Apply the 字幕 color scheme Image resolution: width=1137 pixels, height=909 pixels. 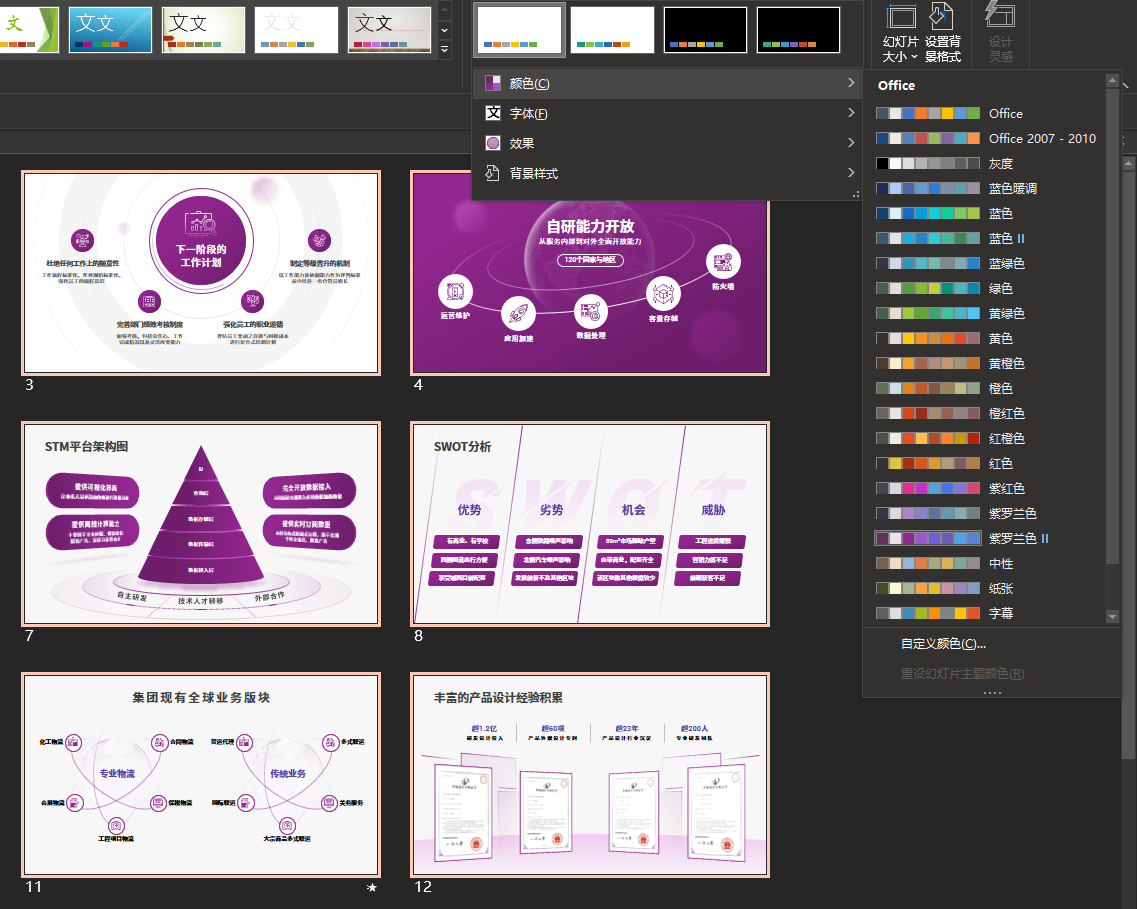985,613
